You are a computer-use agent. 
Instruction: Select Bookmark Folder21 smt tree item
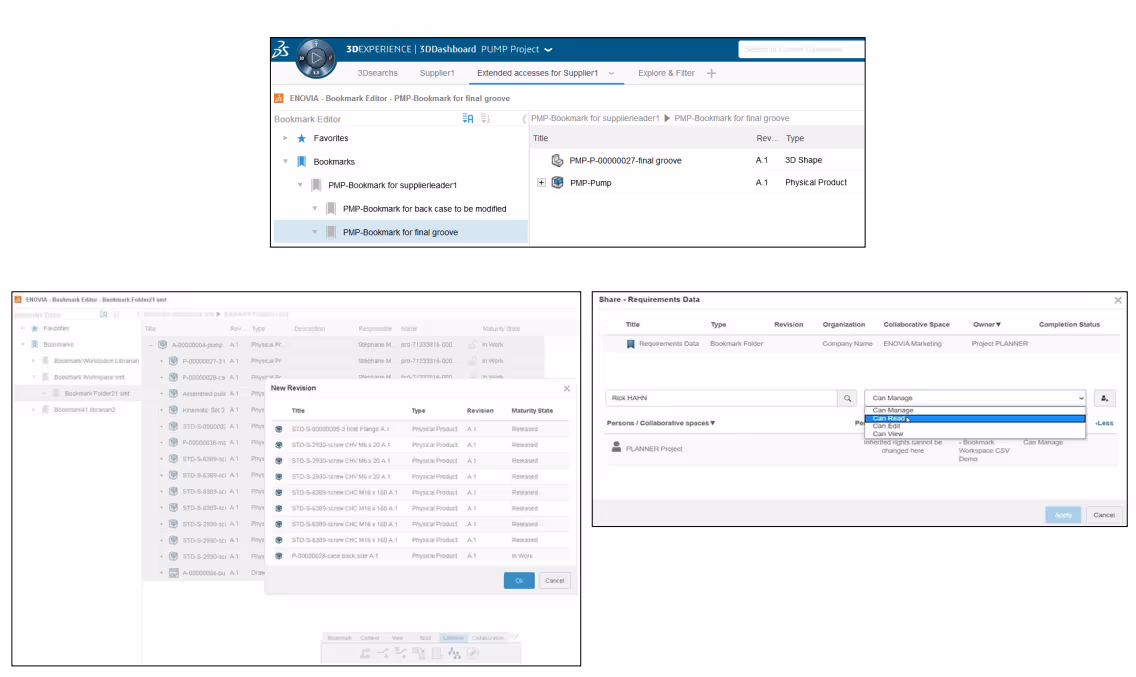click(96, 394)
